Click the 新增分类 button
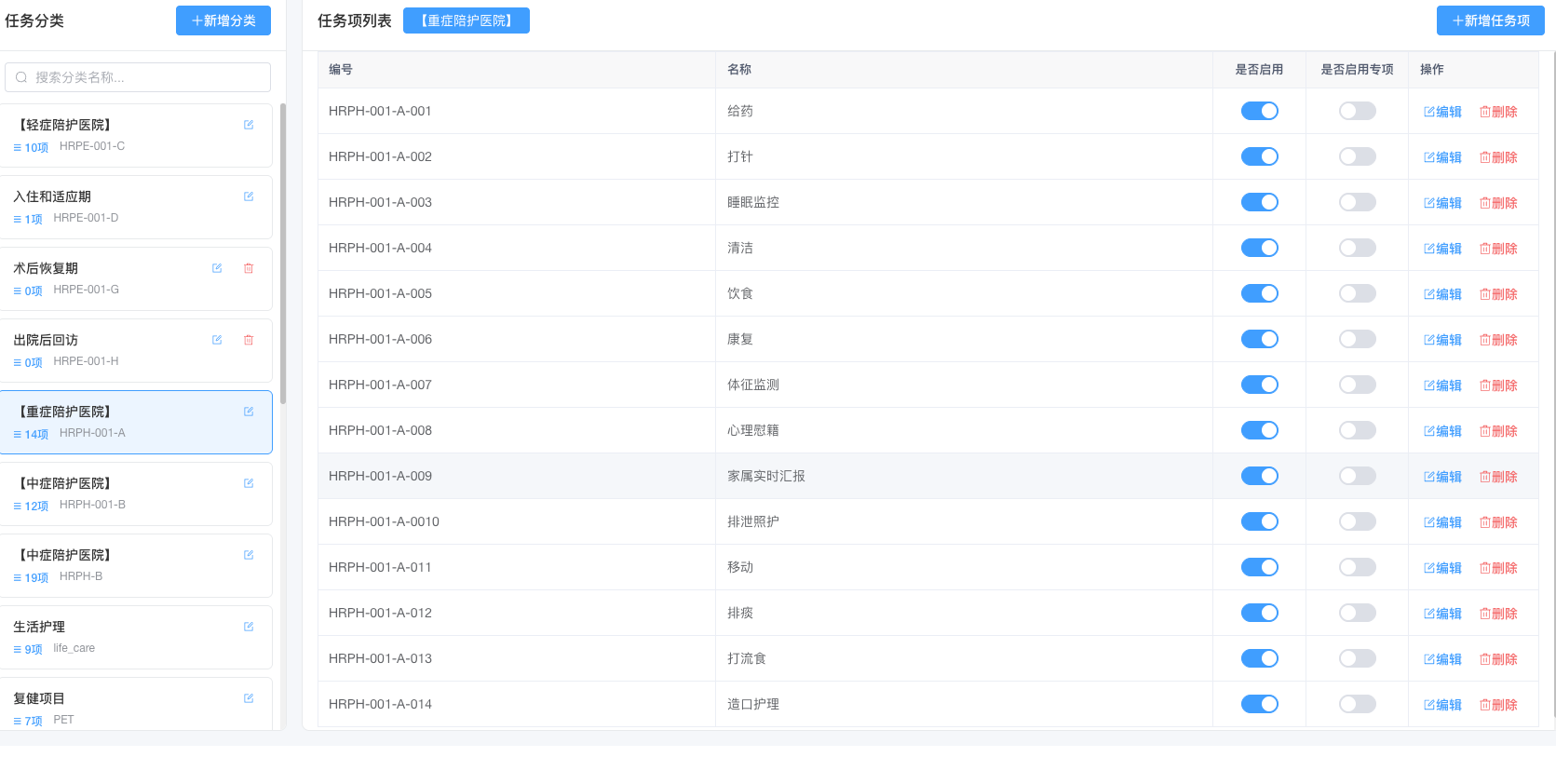Image resolution: width=1556 pixels, height=784 pixels. [223, 20]
